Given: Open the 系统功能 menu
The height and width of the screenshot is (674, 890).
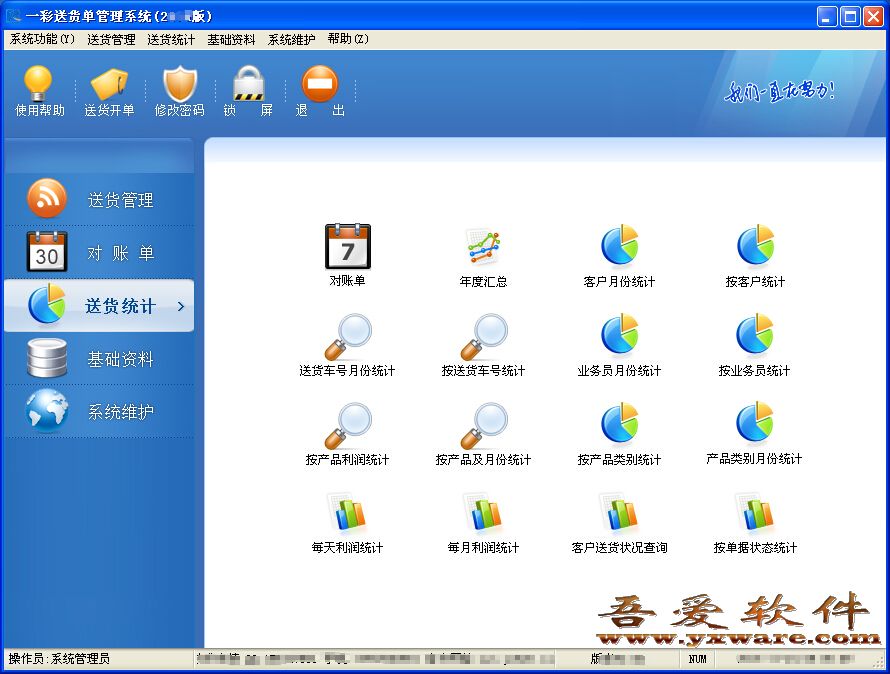Looking at the screenshot, I should (x=42, y=40).
